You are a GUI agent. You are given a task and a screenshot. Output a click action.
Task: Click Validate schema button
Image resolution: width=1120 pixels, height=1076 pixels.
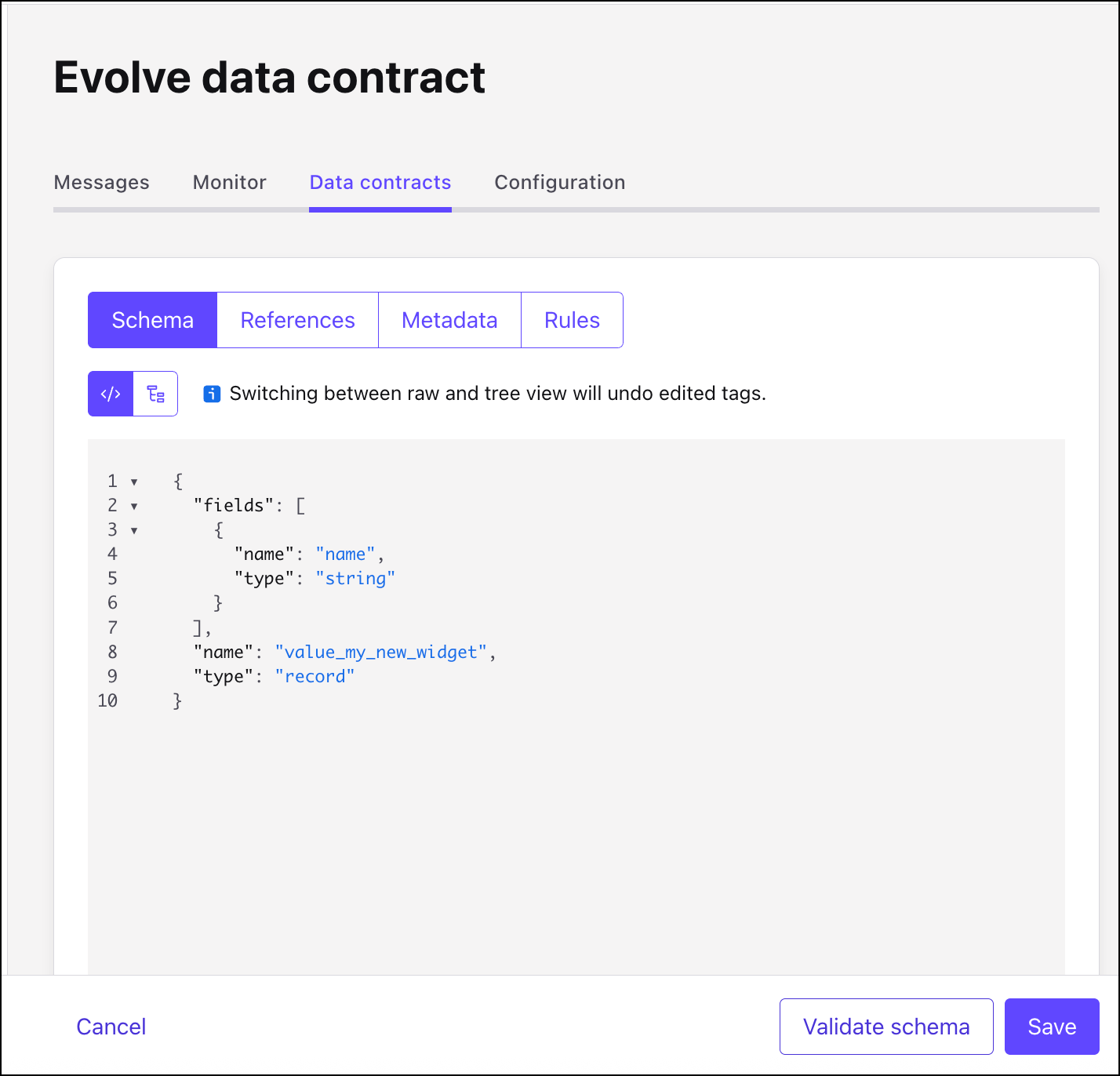[886, 1027]
